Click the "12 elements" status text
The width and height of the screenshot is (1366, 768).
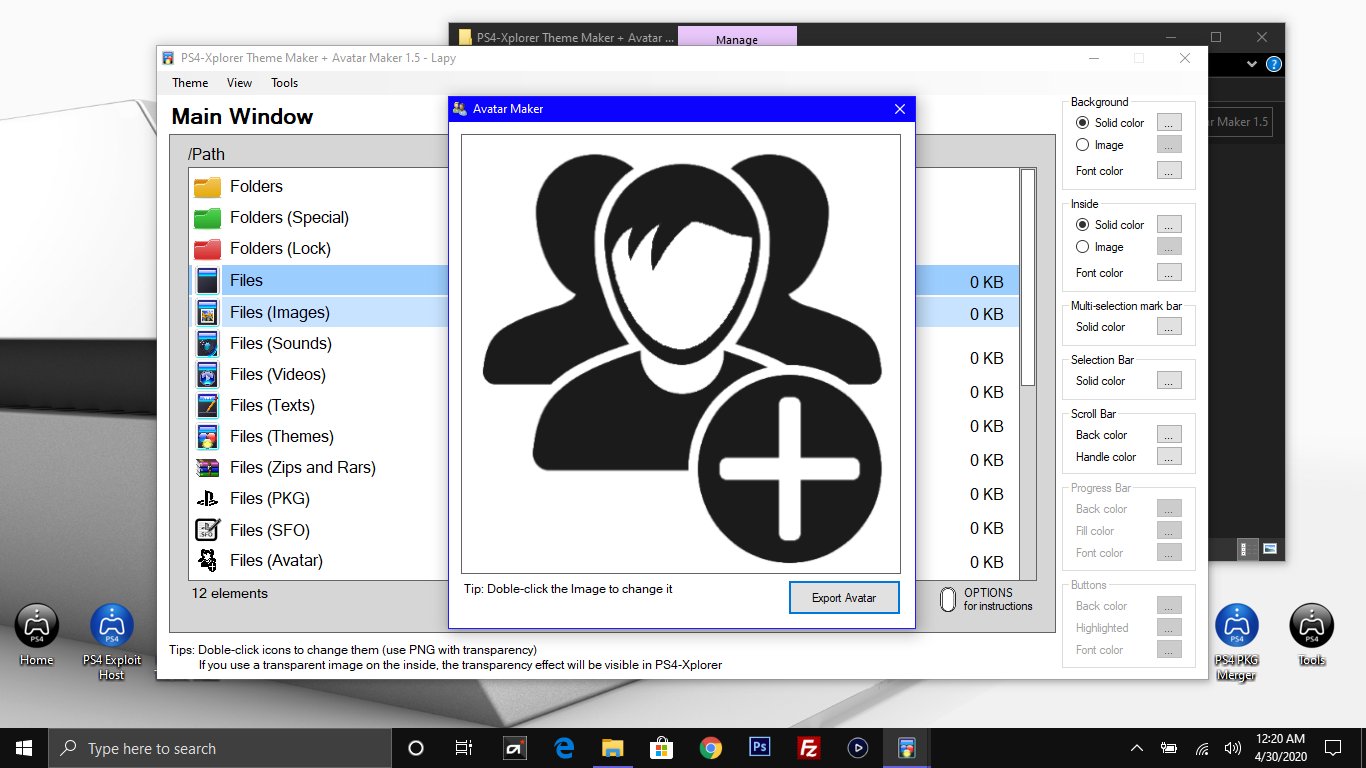[230, 594]
